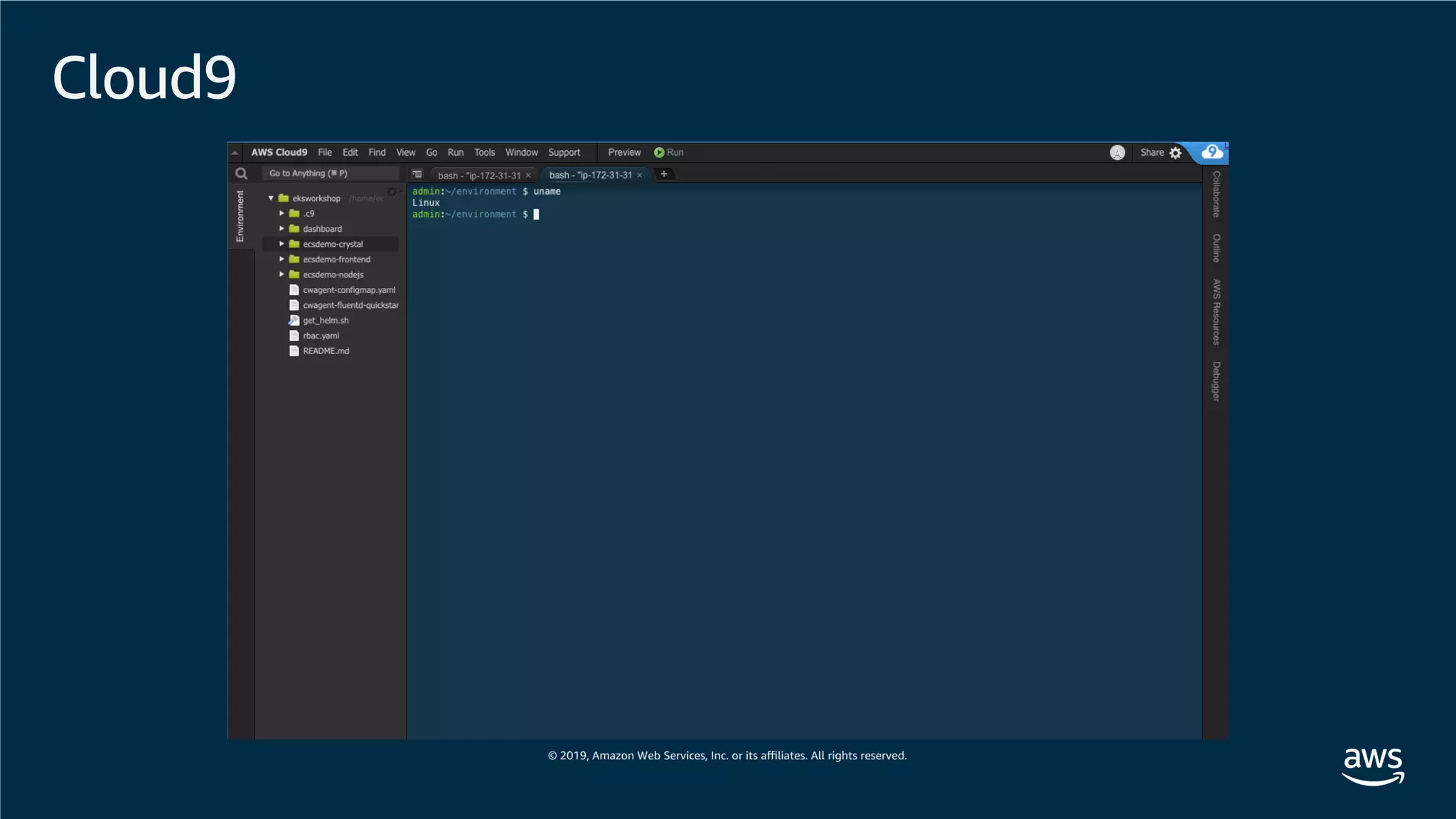Expand the dashboard folder
This screenshot has width=1456, height=819.
coord(282,229)
